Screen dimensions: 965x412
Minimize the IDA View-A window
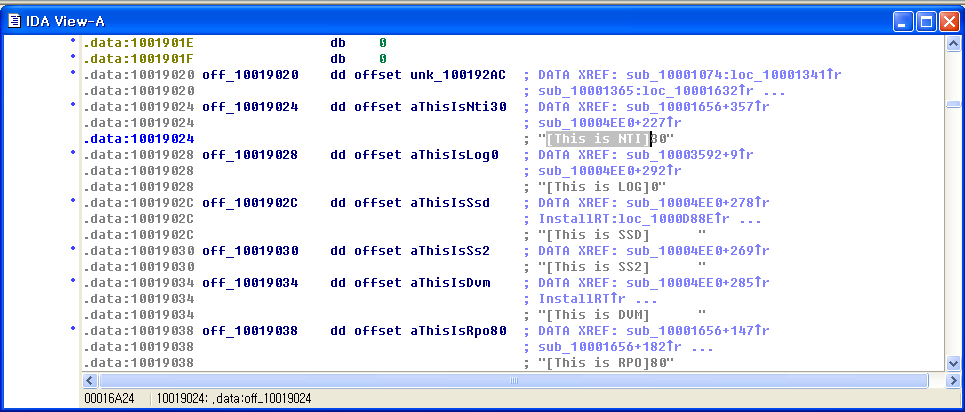(x=904, y=22)
